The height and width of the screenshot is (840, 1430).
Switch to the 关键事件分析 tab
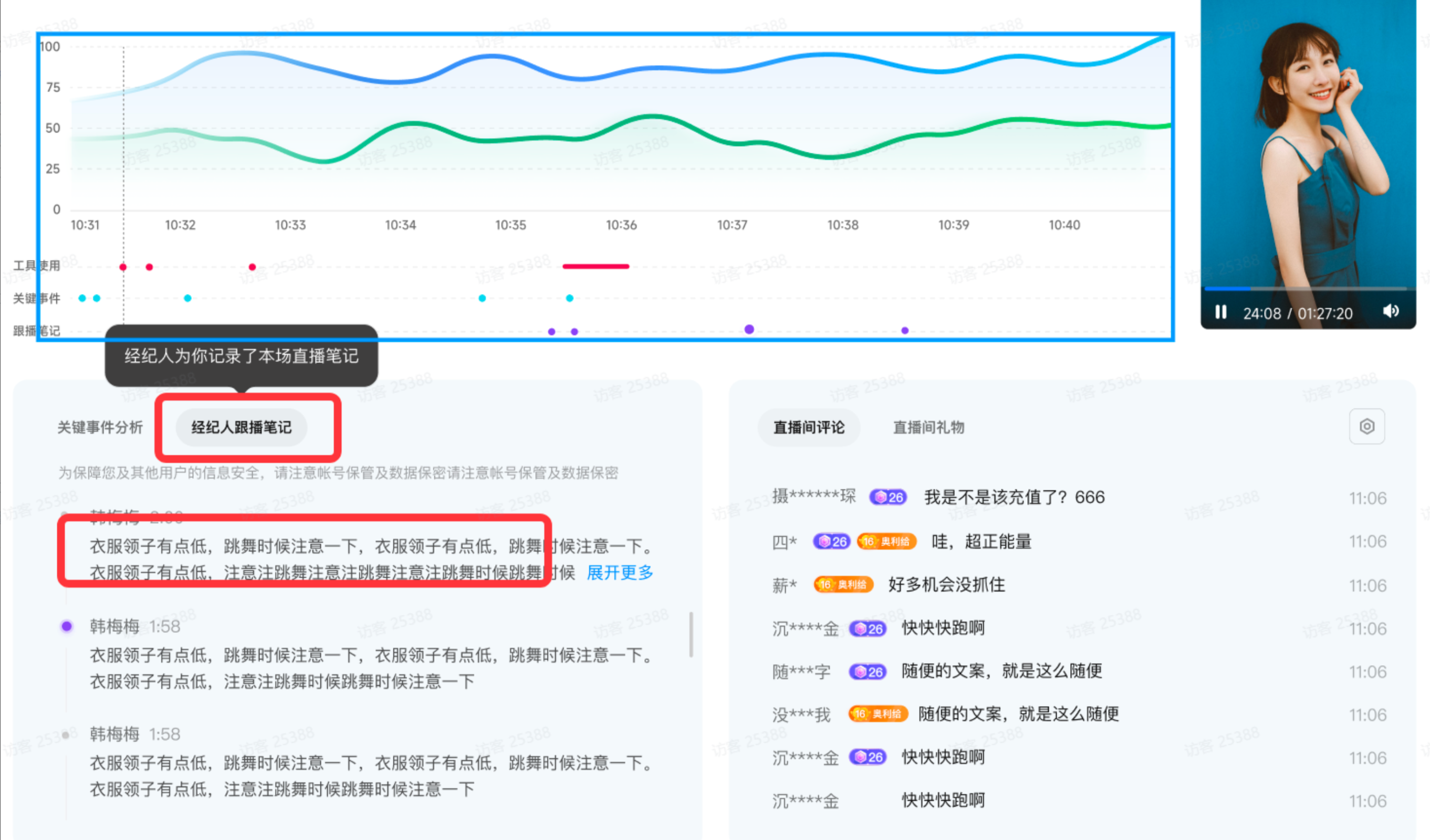[100, 427]
